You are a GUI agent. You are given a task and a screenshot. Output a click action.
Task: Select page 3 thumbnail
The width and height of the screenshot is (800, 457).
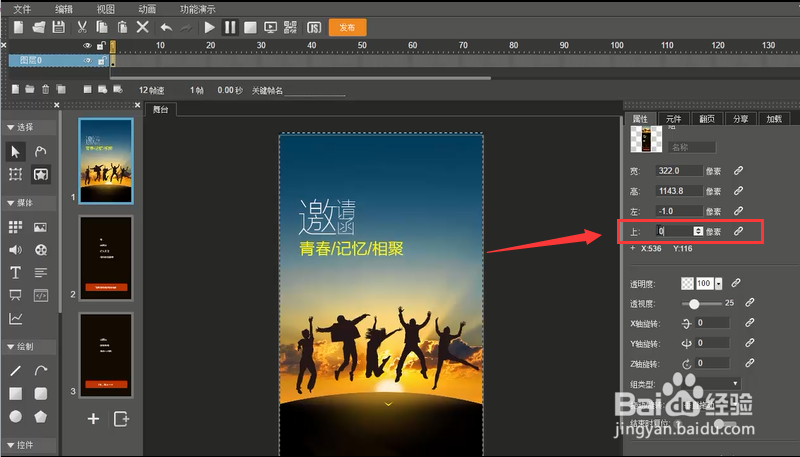(x=106, y=355)
